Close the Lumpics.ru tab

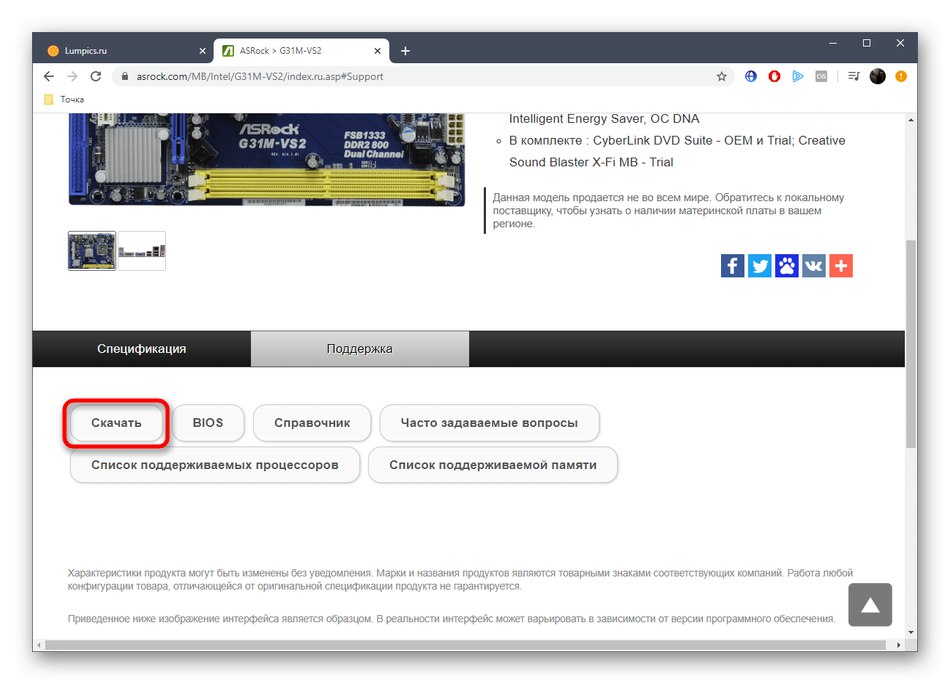[202, 51]
